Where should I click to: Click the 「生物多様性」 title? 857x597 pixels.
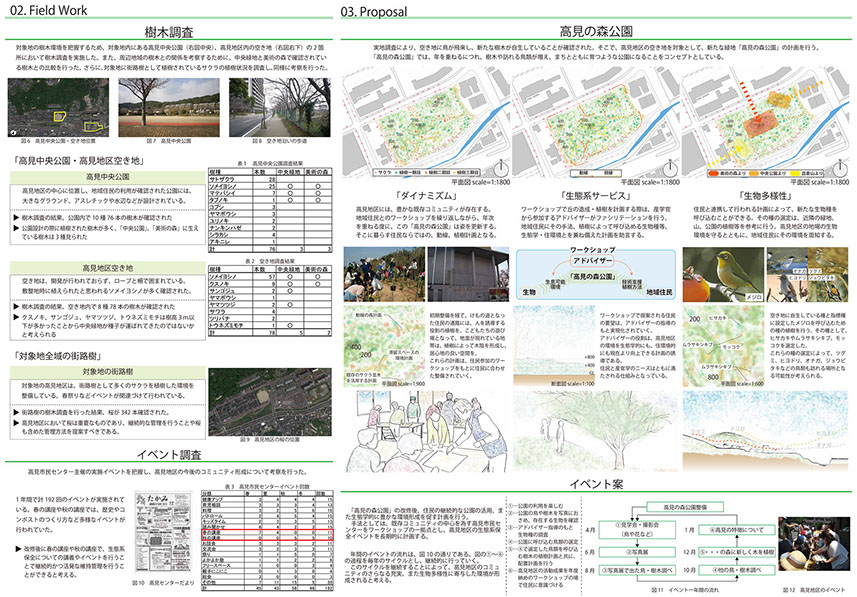click(x=765, y=195)
